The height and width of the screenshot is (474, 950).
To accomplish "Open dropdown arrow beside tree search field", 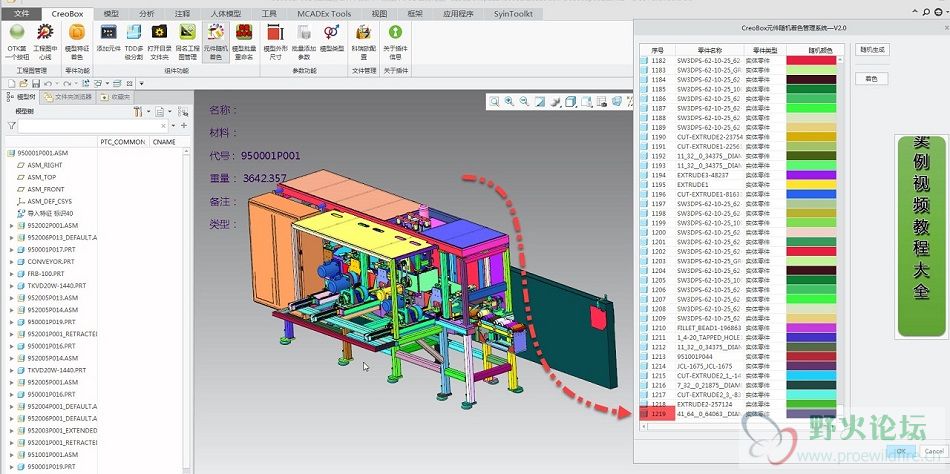I will [174, 125].
